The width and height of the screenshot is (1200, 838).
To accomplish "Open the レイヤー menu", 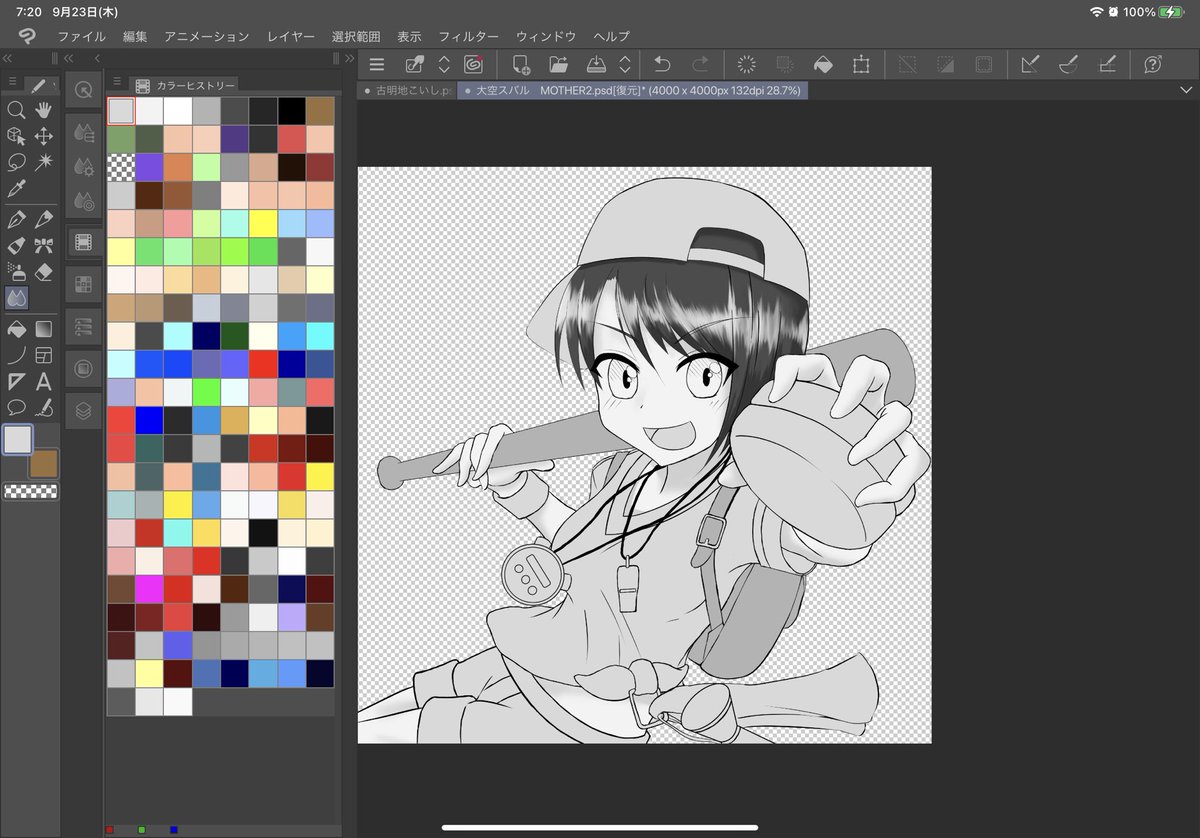I will coord(291,36).
